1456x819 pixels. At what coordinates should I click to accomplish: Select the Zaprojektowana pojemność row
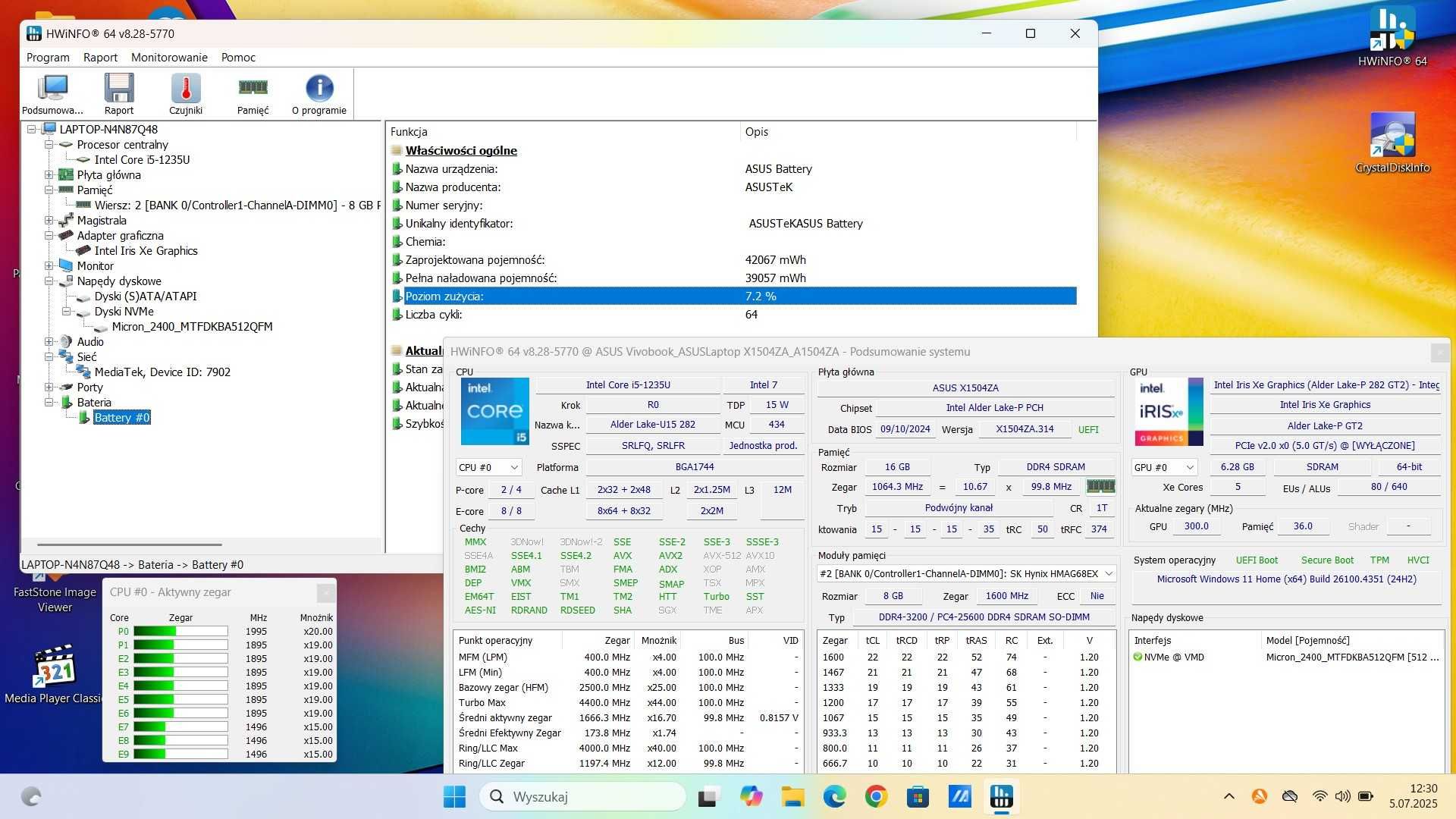(733, 259)
